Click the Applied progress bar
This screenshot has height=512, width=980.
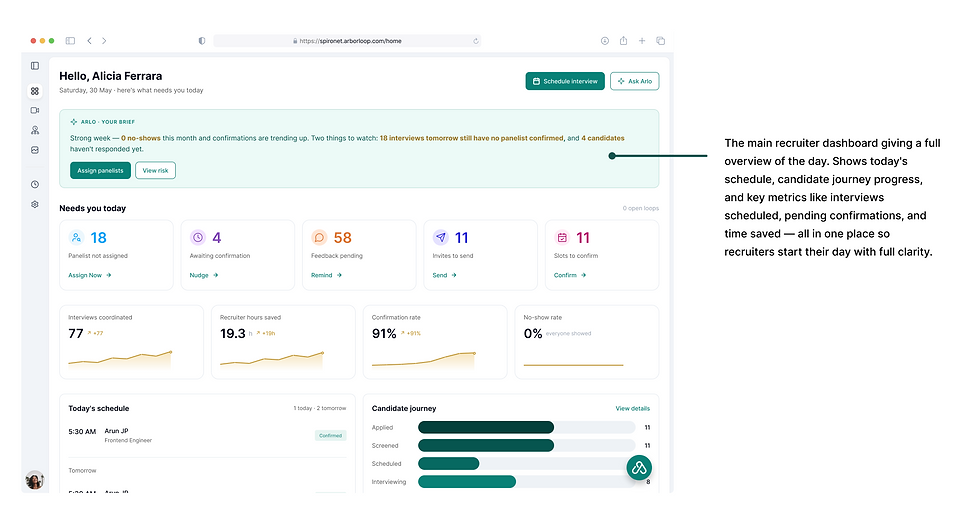[x=527, y=427]
